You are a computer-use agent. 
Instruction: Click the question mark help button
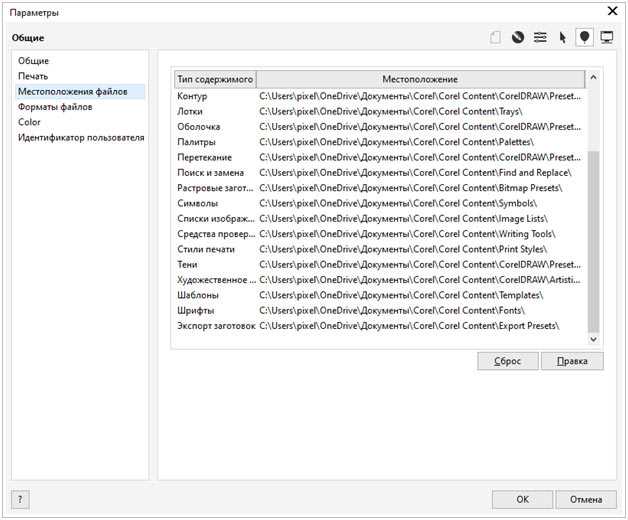[20, 499]
